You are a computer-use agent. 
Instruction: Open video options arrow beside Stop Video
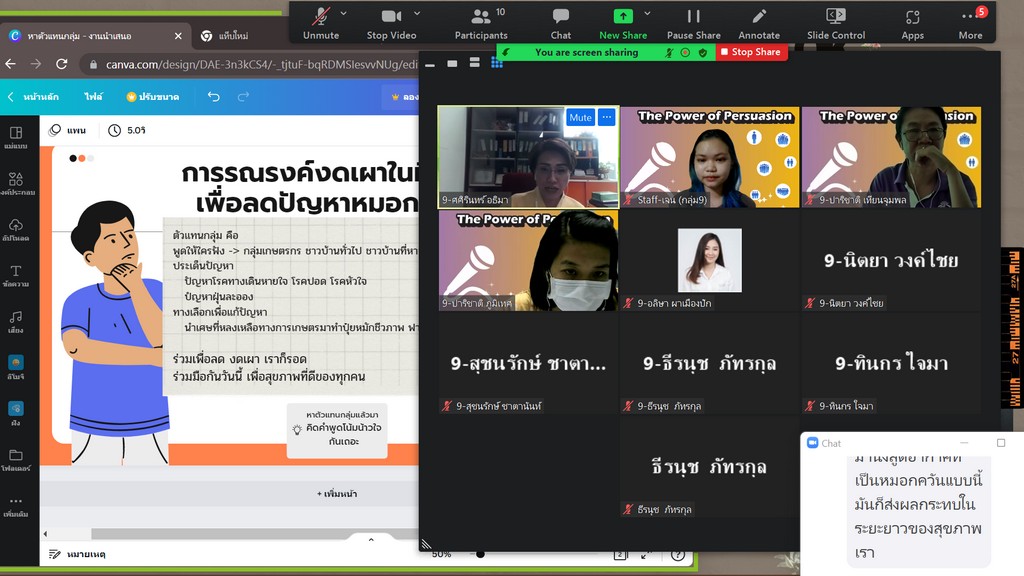pos(417,13)
